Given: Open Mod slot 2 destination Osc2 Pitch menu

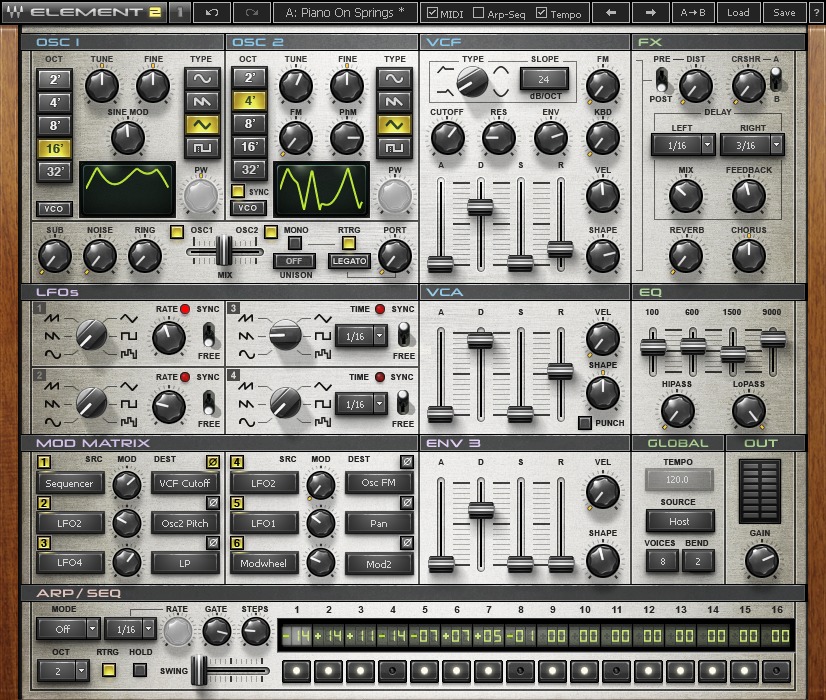Looking at the screenshot, I should (x=185, y=524).
